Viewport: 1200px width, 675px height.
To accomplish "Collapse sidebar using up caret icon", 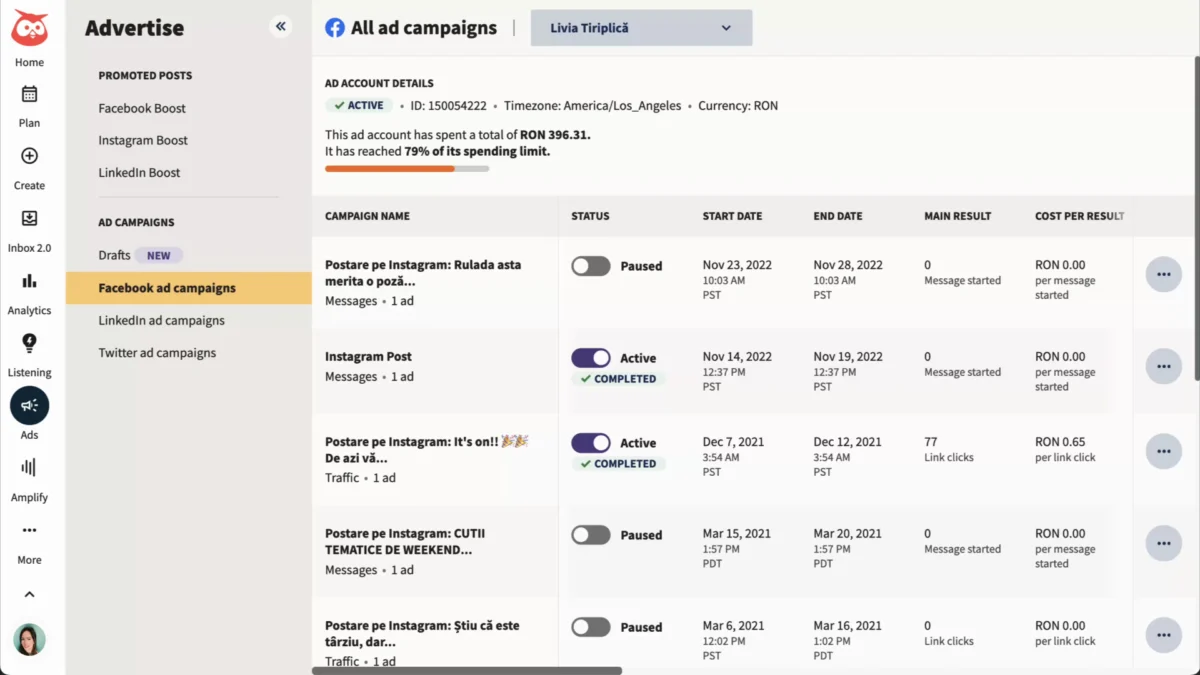I will (30, 594).
